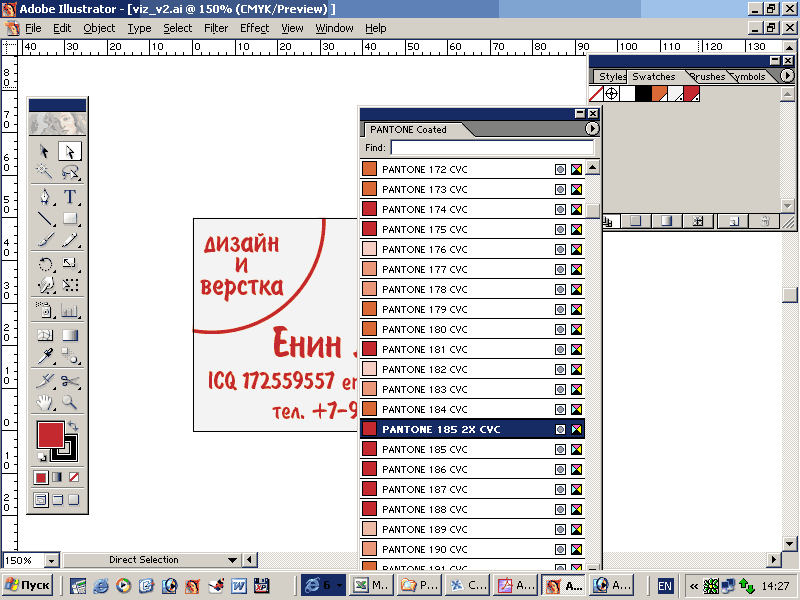The width and height of the screenshot is (800, 600).
Task: Pick the Registration swatch in Swatches palette
Action: [x=612, y=93]
